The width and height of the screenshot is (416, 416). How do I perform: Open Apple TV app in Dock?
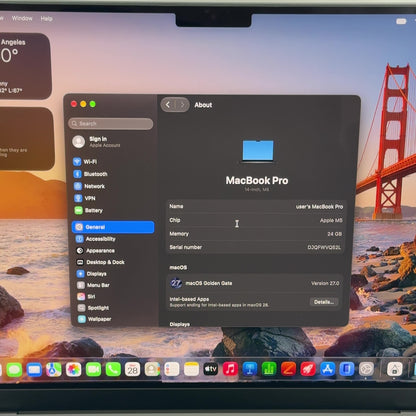pos(211,369)
